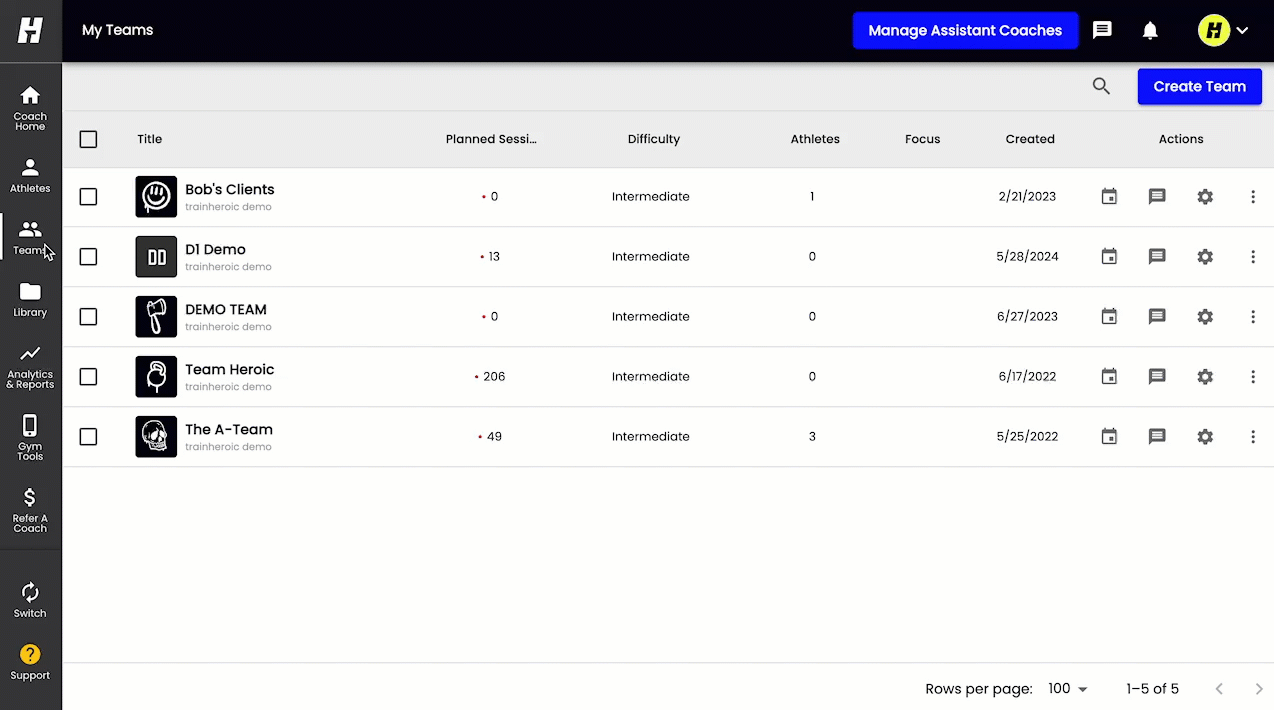Open the Team Heroic team thumbnail
Image resolution: width=1274 pixels, height=710 pixels.
click(x=156, y=377)
